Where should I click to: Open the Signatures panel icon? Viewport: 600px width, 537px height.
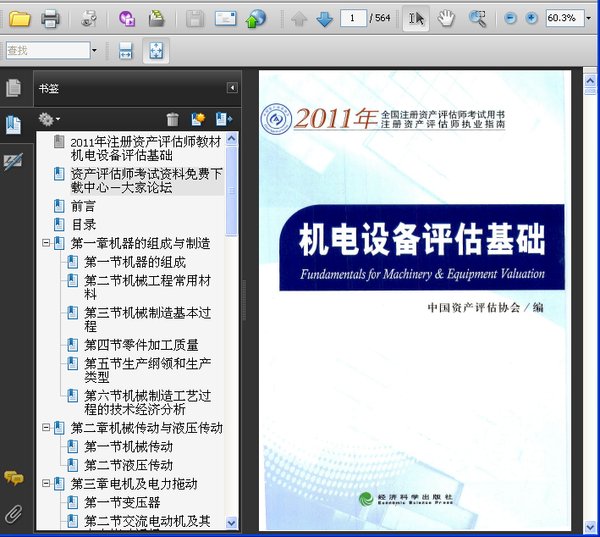click(x=13, y=162)
